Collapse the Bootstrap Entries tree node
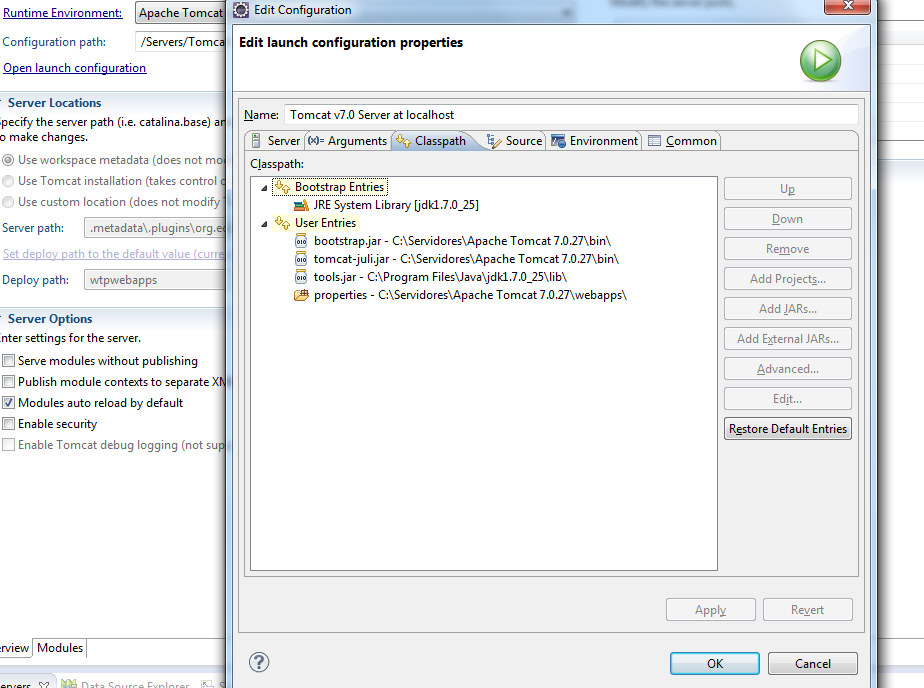This screenshot has height=688, width=924. (x=265, y=188)
